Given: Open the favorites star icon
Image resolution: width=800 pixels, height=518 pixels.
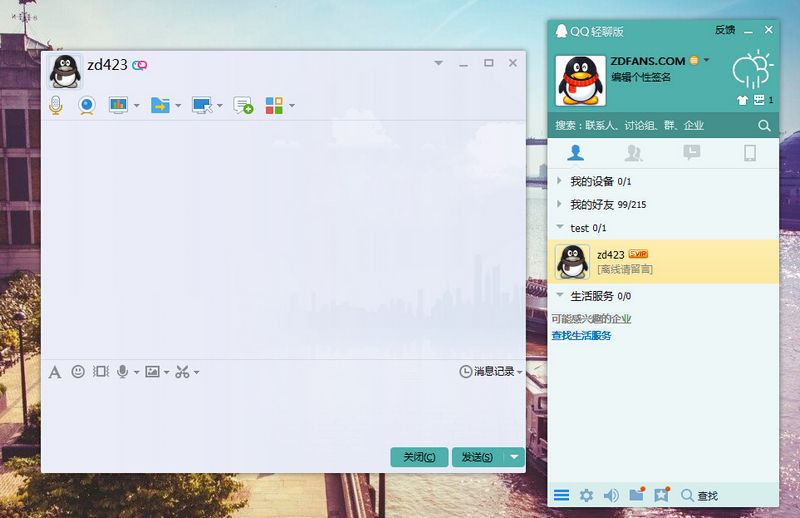Looking at the screenshot, I should coord(662,494).
